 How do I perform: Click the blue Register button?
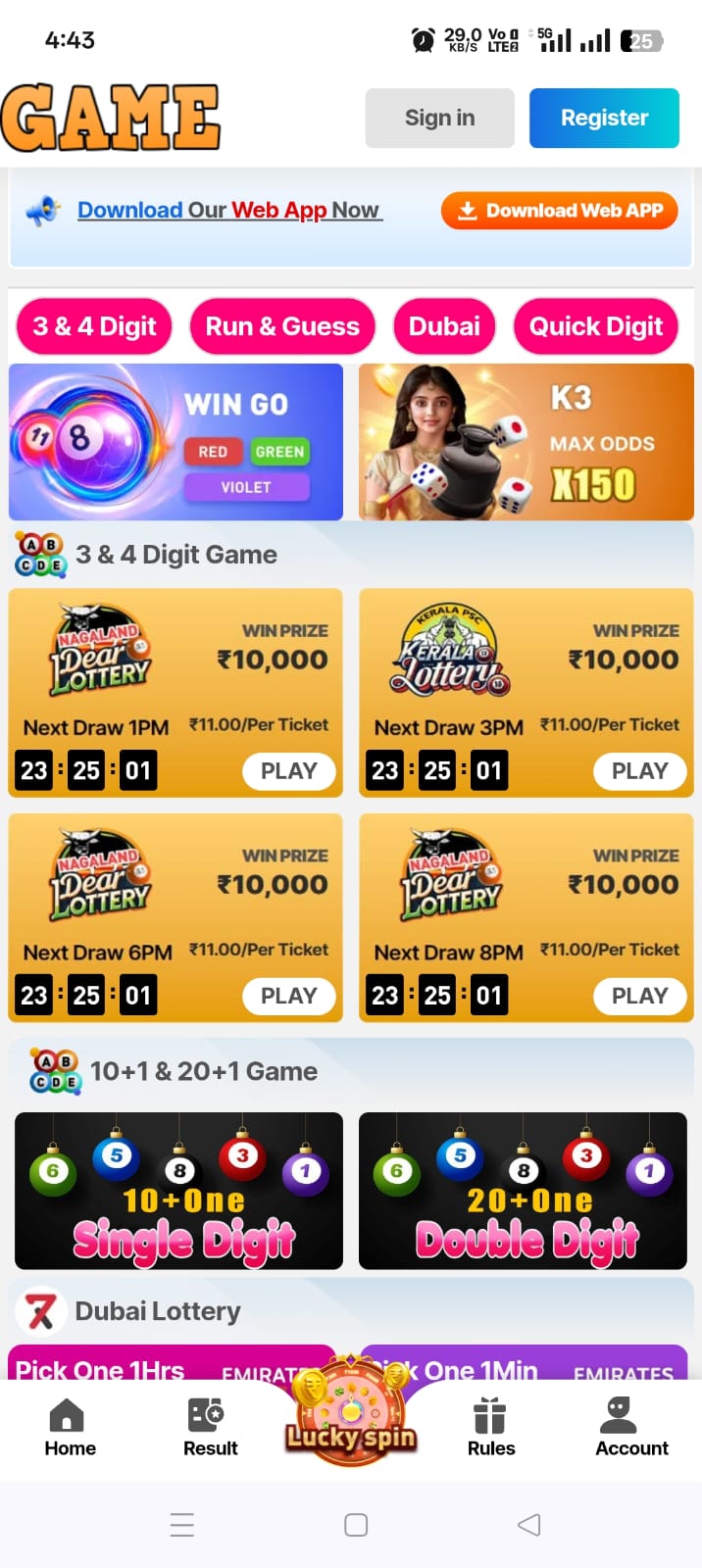click(604, 118)
